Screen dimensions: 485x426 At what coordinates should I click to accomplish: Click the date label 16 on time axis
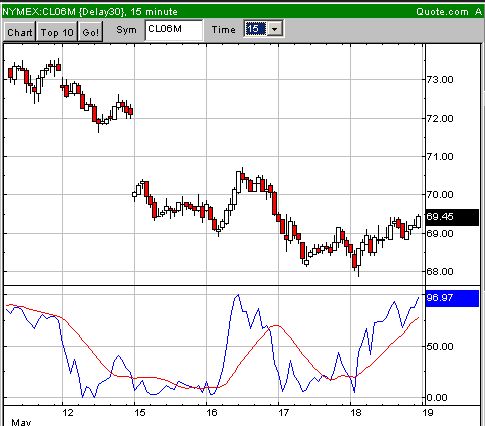212,413
